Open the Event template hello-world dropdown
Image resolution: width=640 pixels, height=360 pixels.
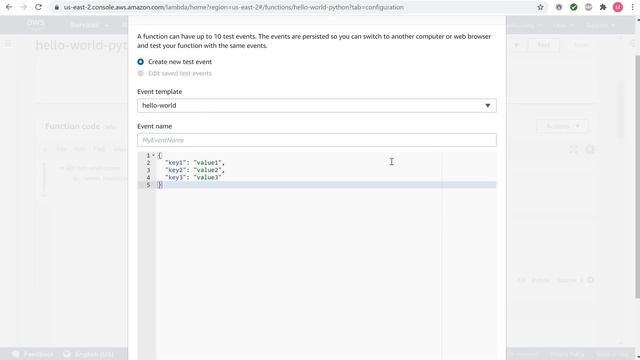tap(317, 105)
